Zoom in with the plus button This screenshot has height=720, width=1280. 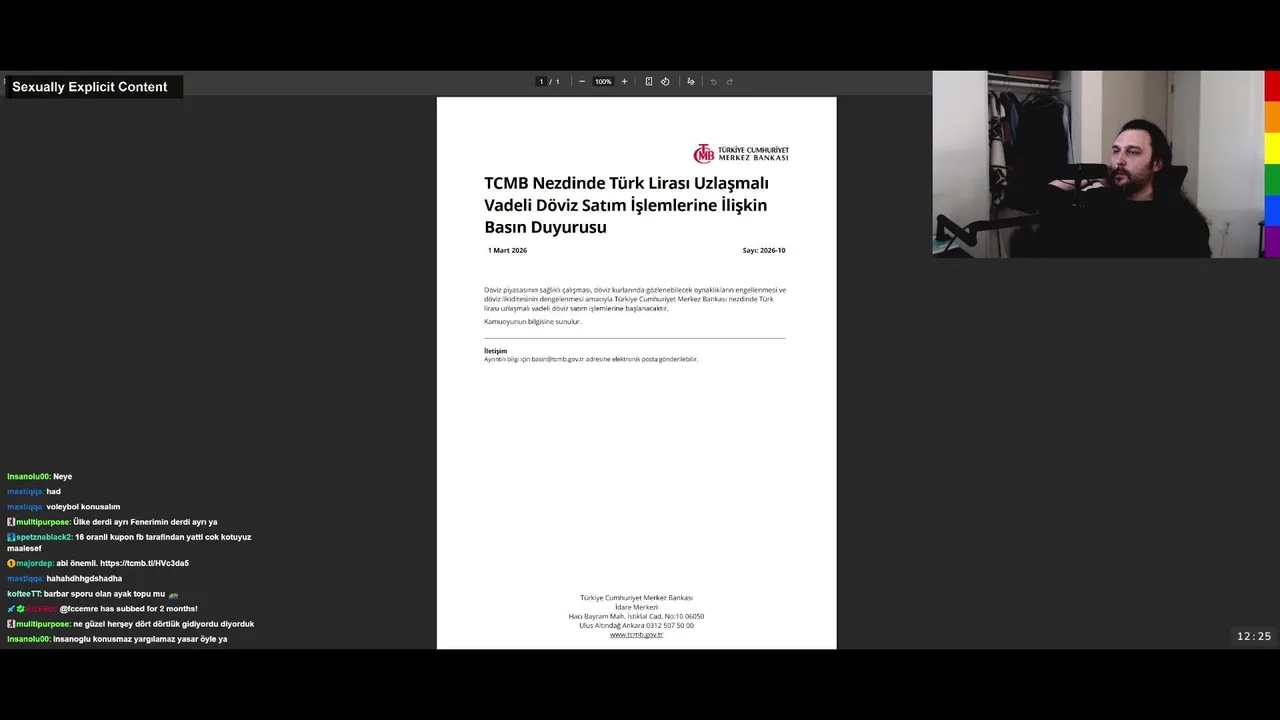click(x=624, y=82)
